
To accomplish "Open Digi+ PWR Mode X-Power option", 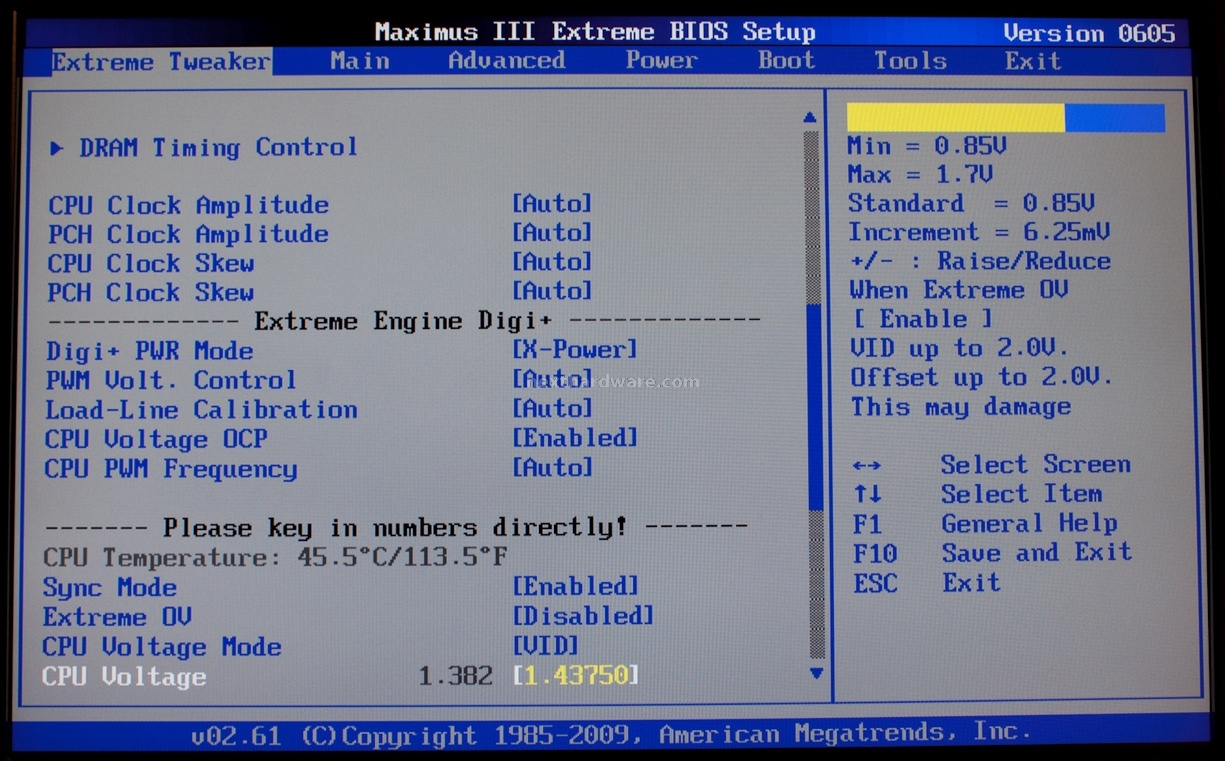I will pos(575,349).
